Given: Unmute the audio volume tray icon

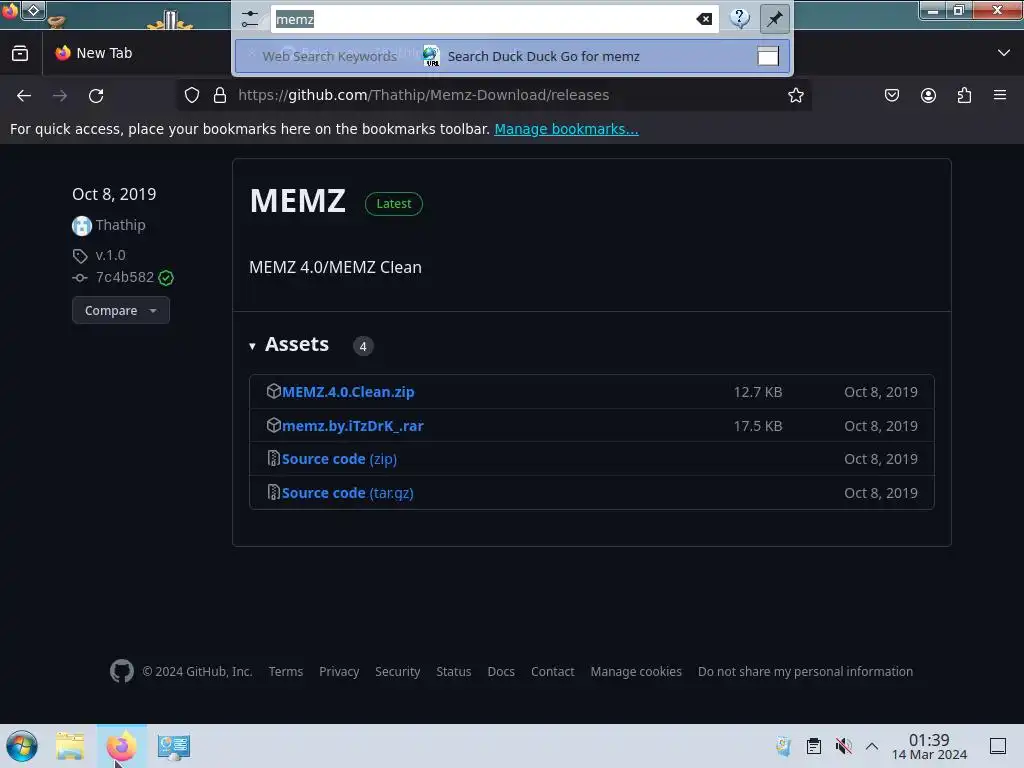Looking at the screenshot, I should point(843,746).
